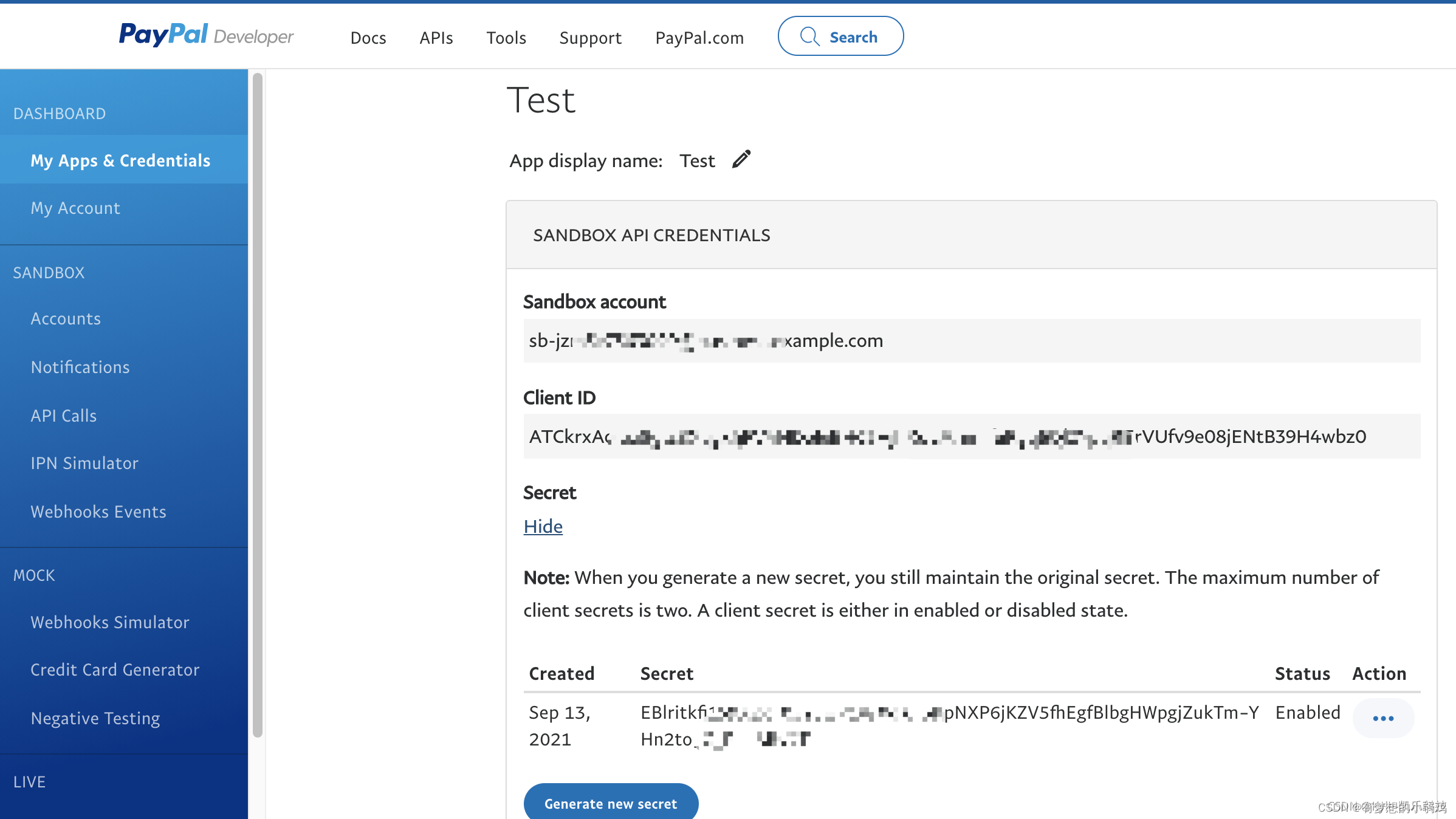
Task: Select My Apps & Credentials sidebar item
Action: coord(120,161)
